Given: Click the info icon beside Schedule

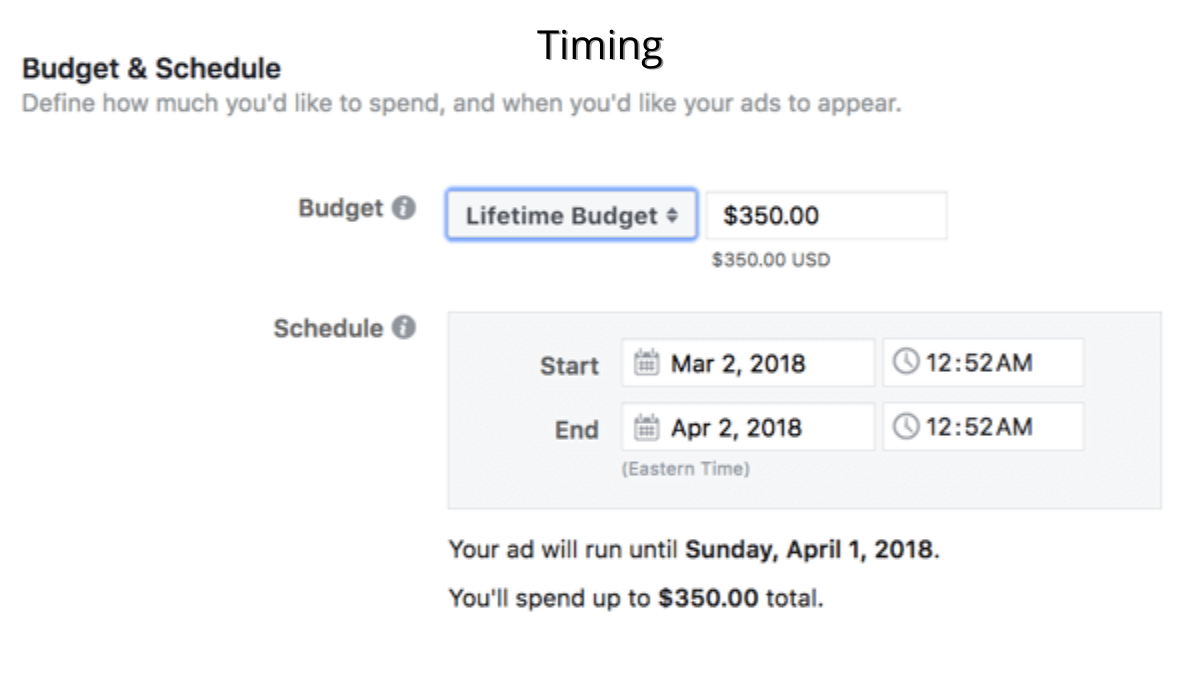Looking at the screenshot, I should coord(404,328).
